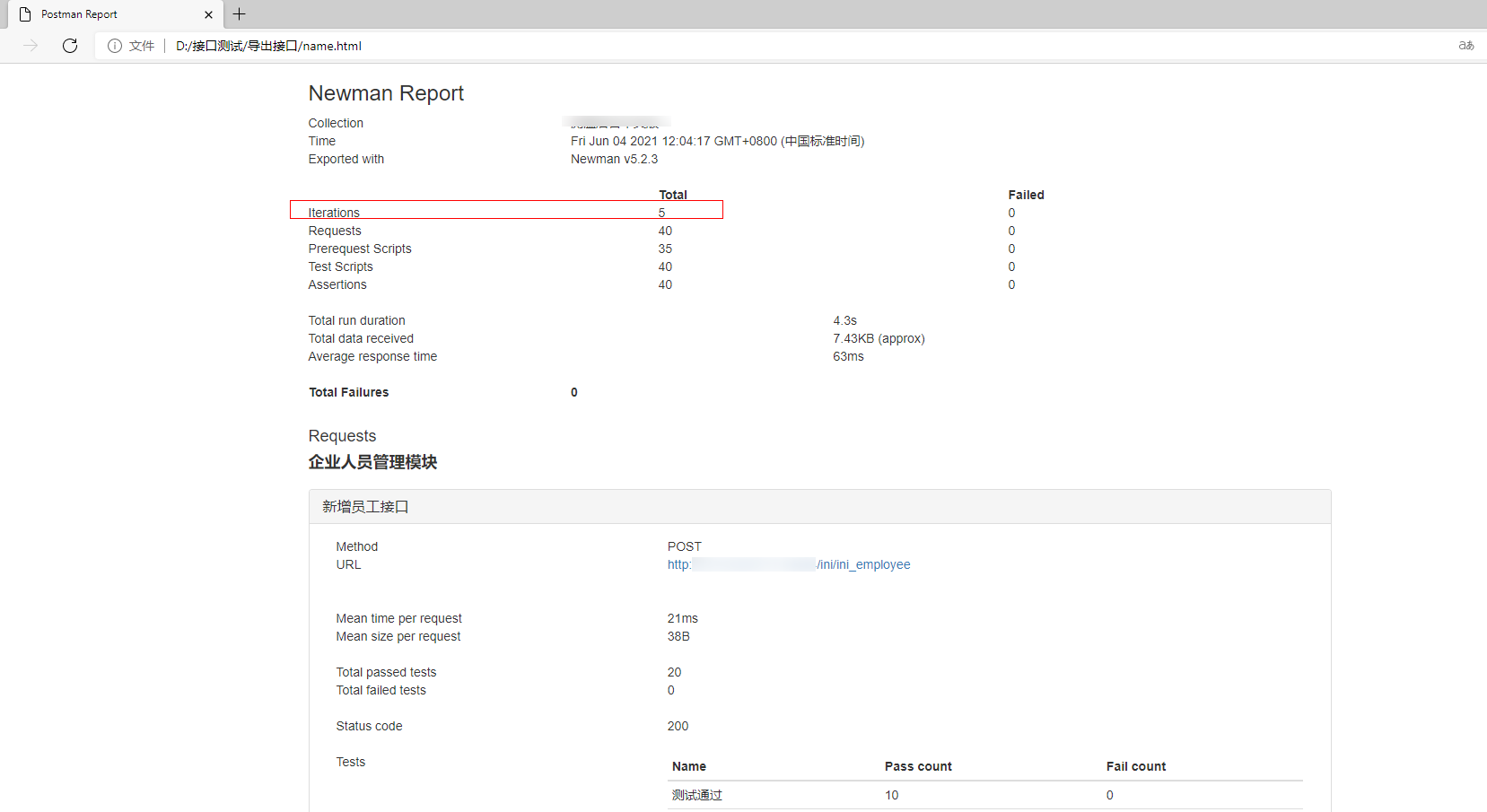Select the Postman Report tab
The image size is (1487, 812).
tap(115, 14)
